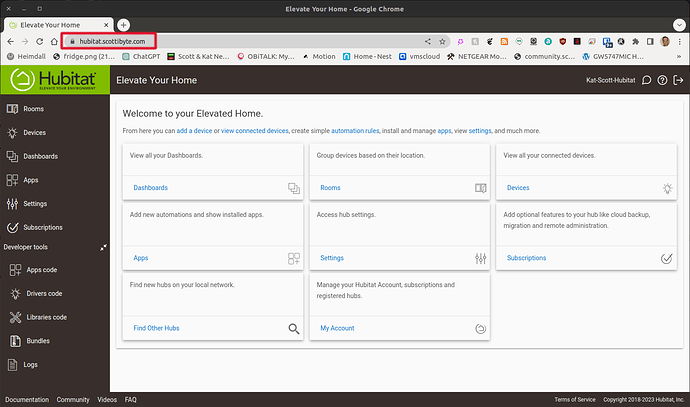Collapse the Developer tools section
The height and width of the screenshot is (407, 690).
point(103,247)
